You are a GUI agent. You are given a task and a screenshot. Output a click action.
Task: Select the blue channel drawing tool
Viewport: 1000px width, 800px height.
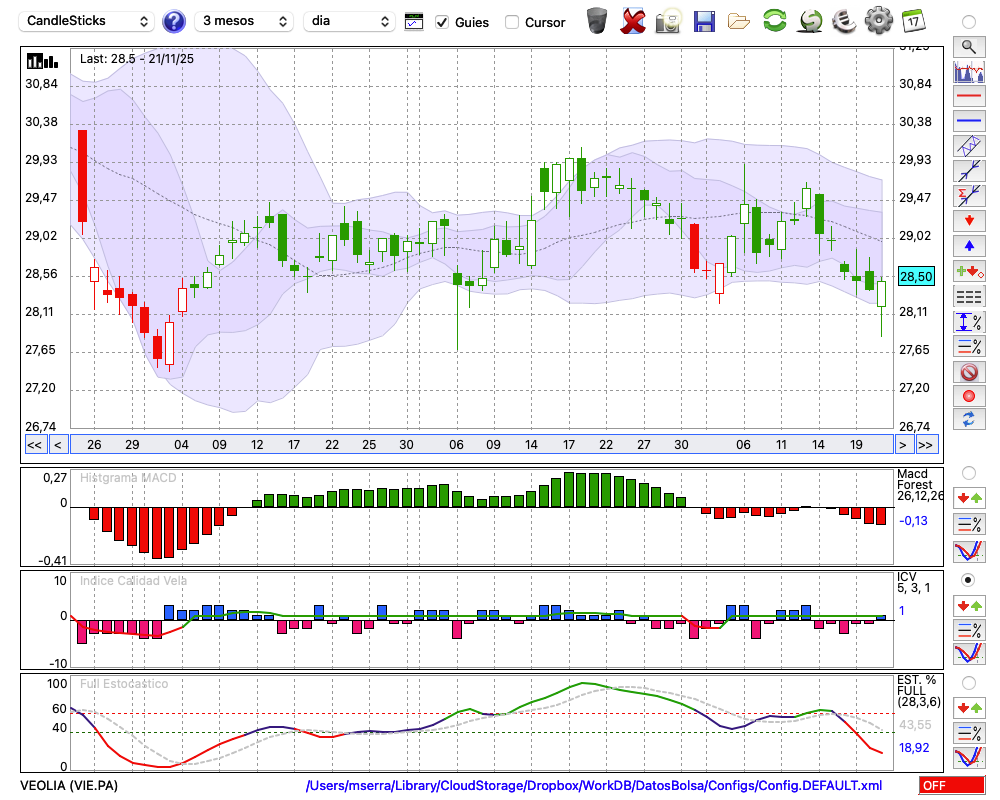coord(969,145)
